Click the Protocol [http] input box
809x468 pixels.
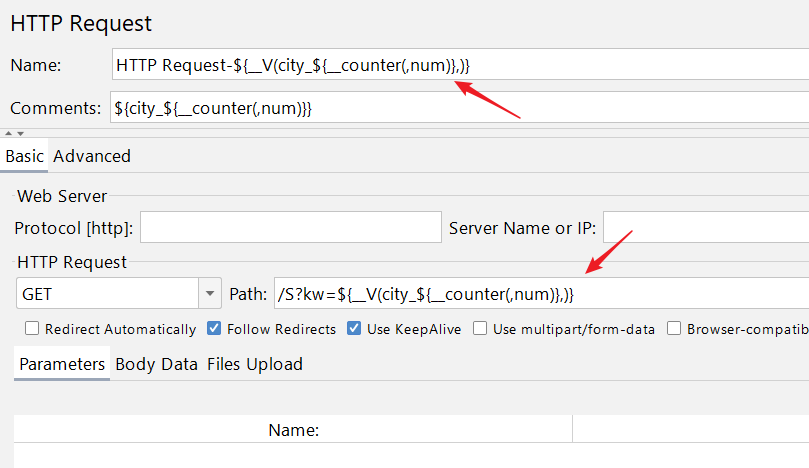[290, 228]
